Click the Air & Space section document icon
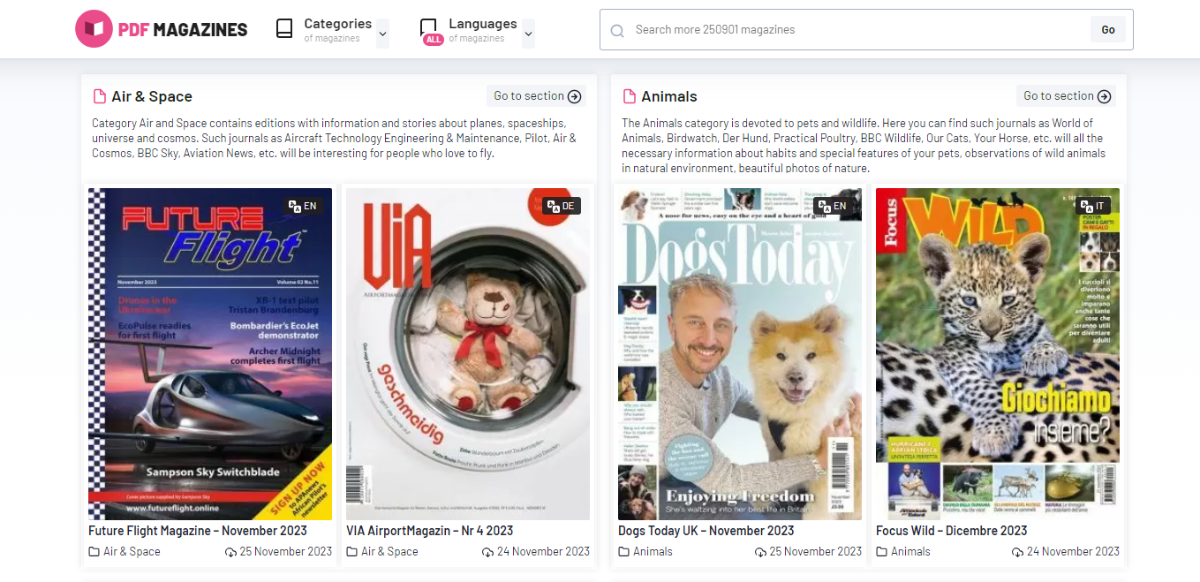This screenshot has height=582, width=1200. pyautogui.click(x=99, y=97)
